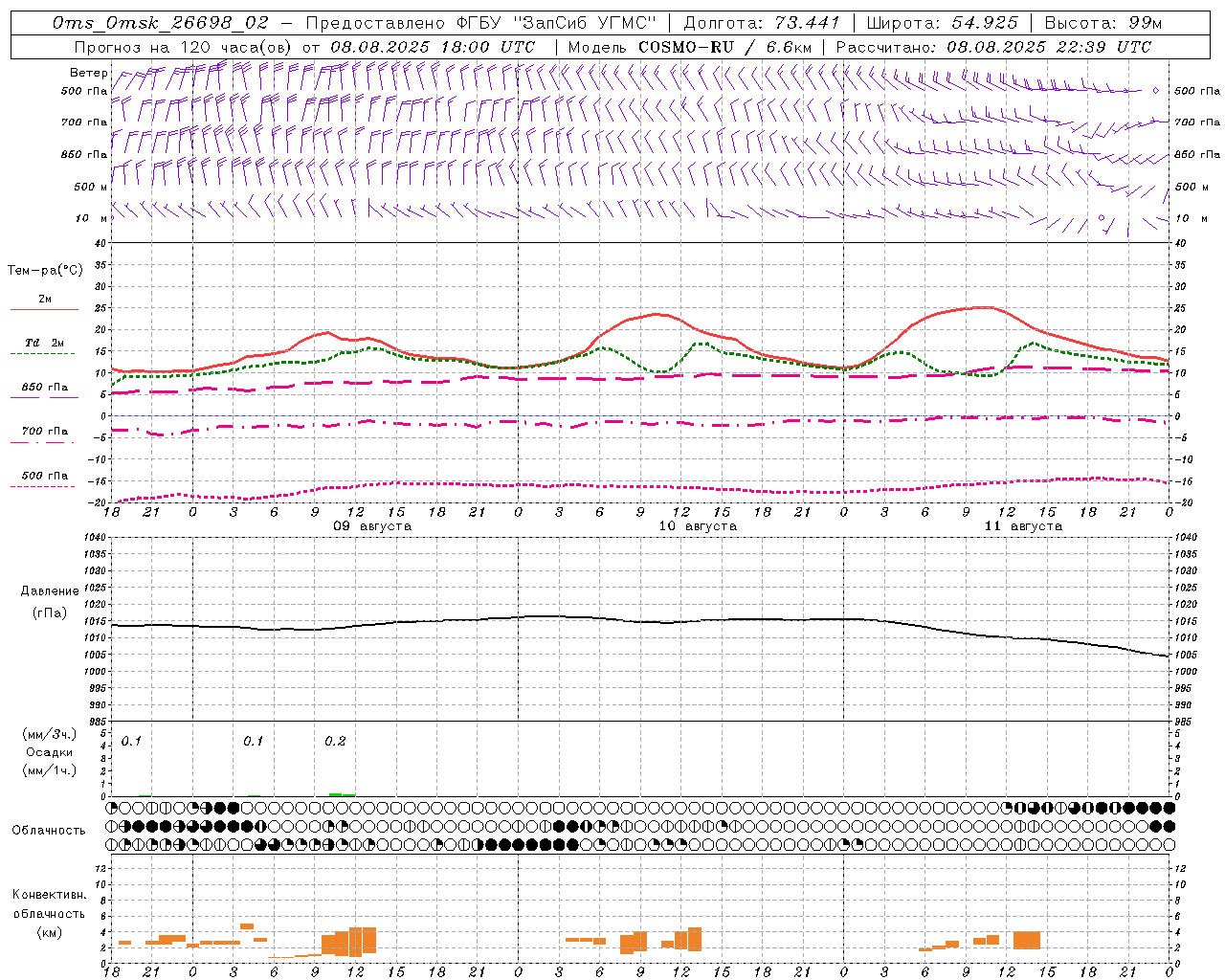The image size is (1225, 980).
Task: Click the Широта: 54.925 value
Action: tap(942, 23)
